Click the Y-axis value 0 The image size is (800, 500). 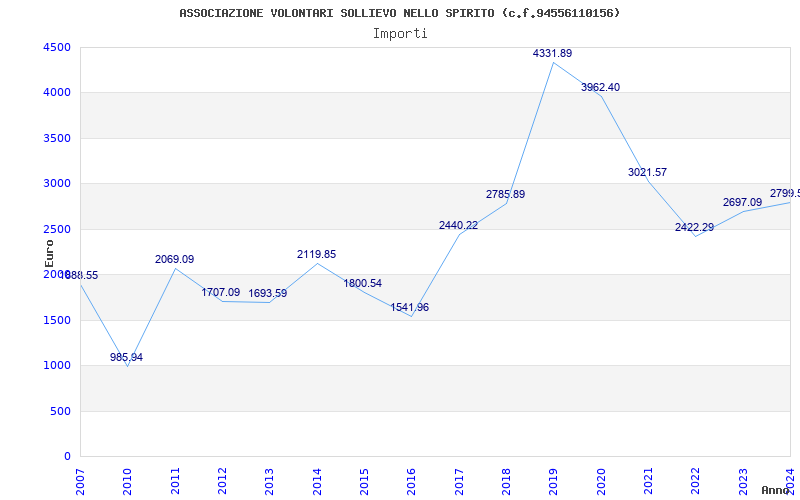tap(67, 456)
